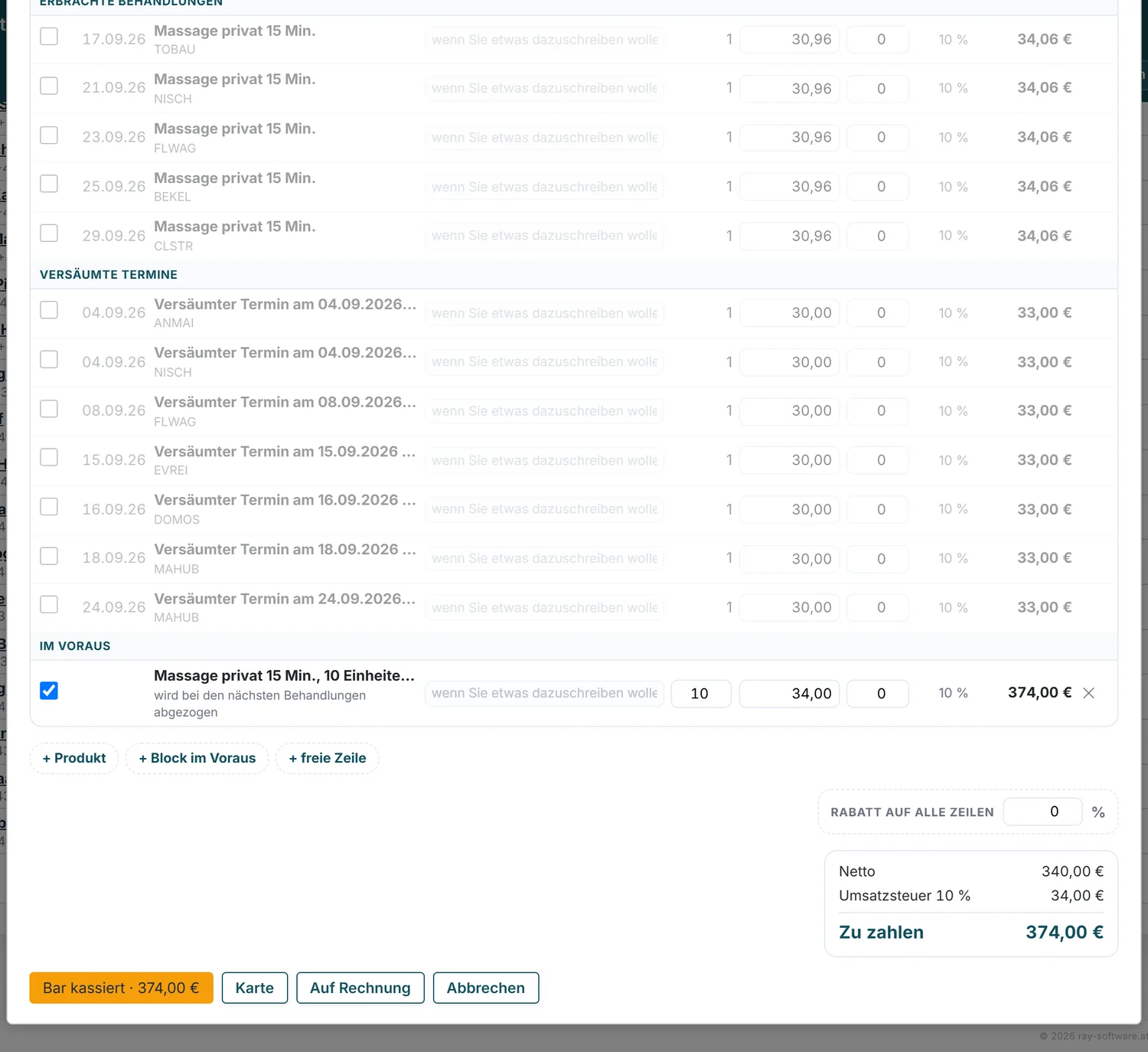Viewport: 1148px width, 1052px height.
Task: Check the 08.09.26 FLWAG missed appointment
Action: 49,408
